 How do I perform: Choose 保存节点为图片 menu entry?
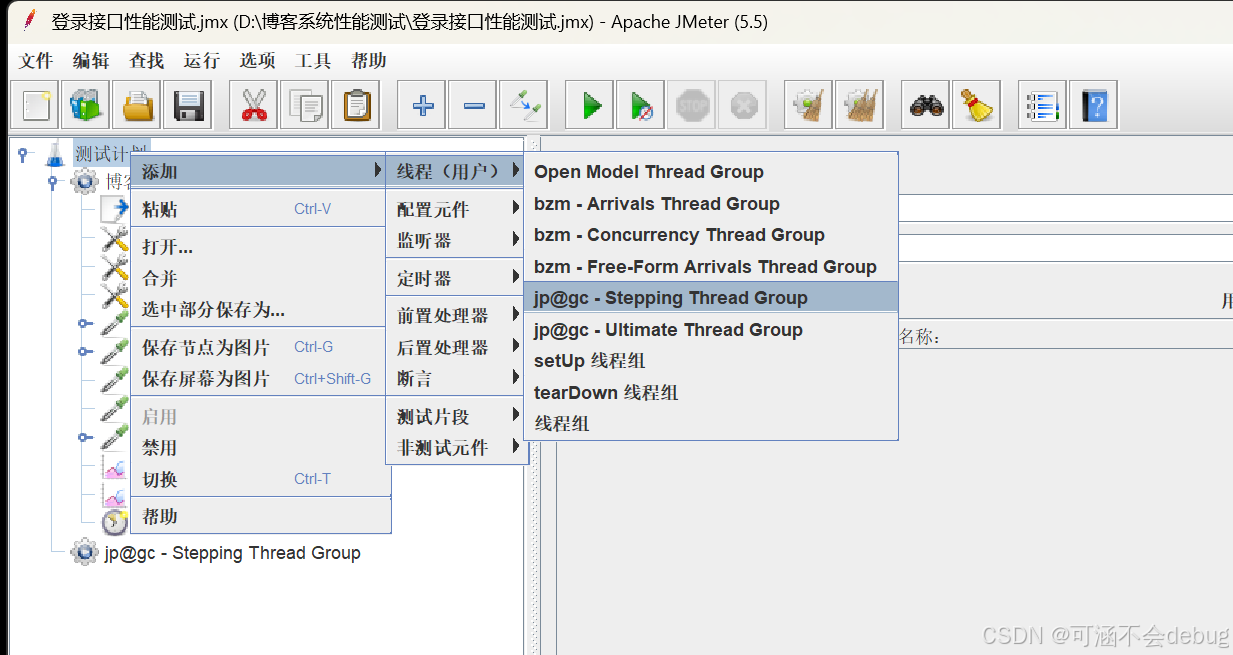[260, 348]
